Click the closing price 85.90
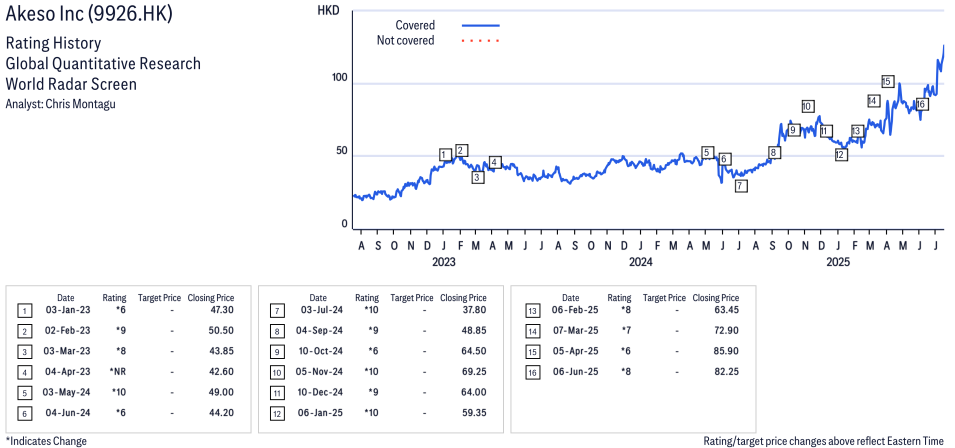955x448 pixels. (727, 351)
